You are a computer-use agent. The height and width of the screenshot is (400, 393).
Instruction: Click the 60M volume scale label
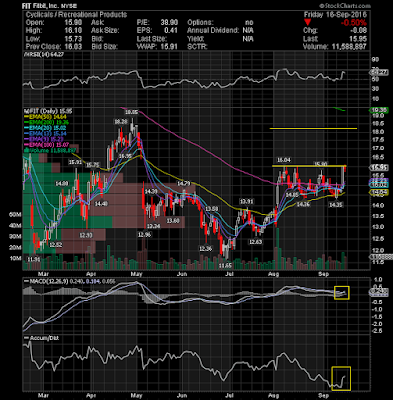click(15, 215)
